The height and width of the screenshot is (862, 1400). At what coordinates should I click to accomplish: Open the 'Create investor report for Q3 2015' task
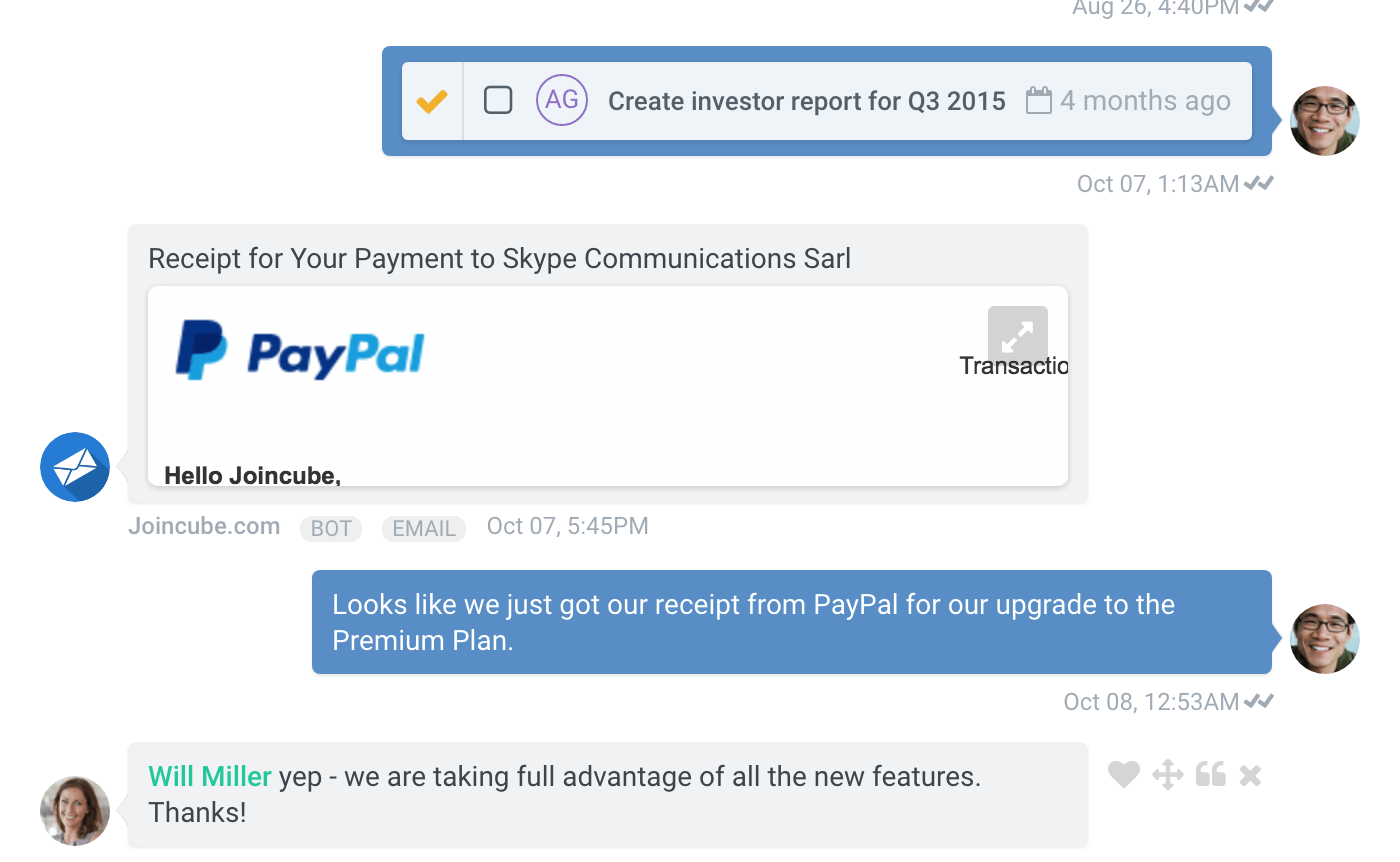(x=806, y=101)
